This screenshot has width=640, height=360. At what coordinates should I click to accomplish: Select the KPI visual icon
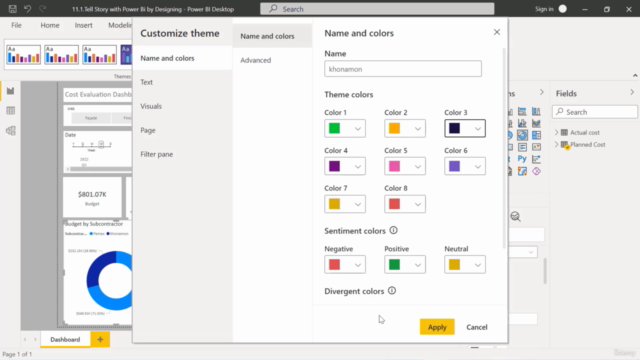[x=536, y=147]
